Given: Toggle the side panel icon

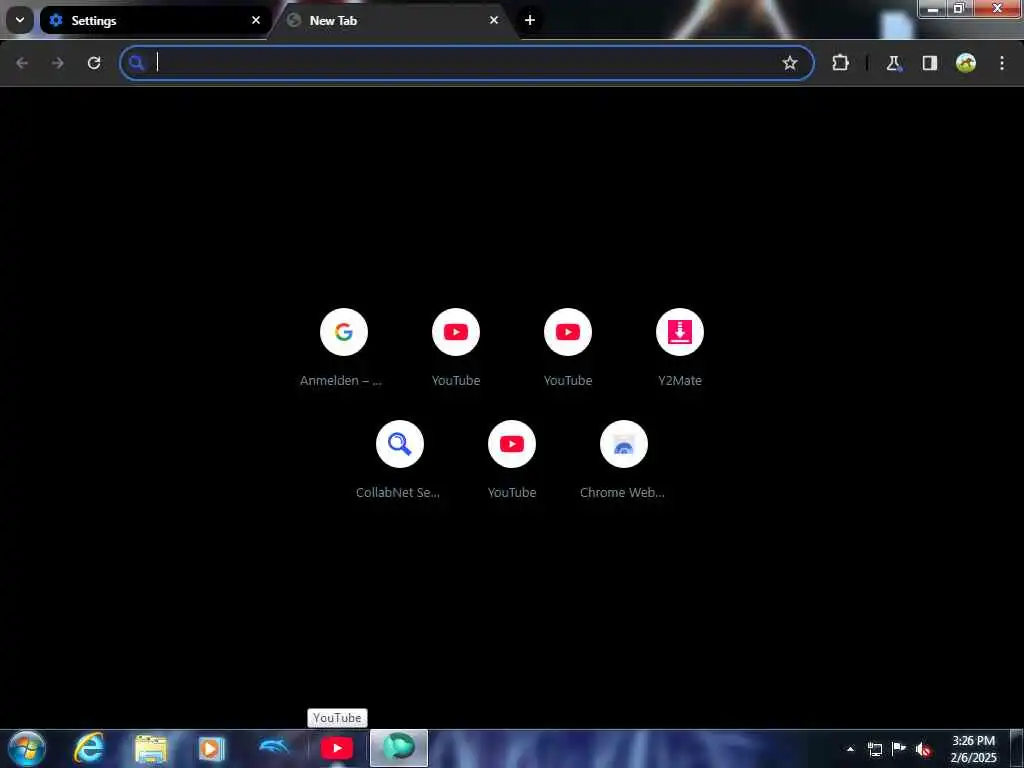Looking at the screenshot, I should pyautogui.click(x=929, y=63).
